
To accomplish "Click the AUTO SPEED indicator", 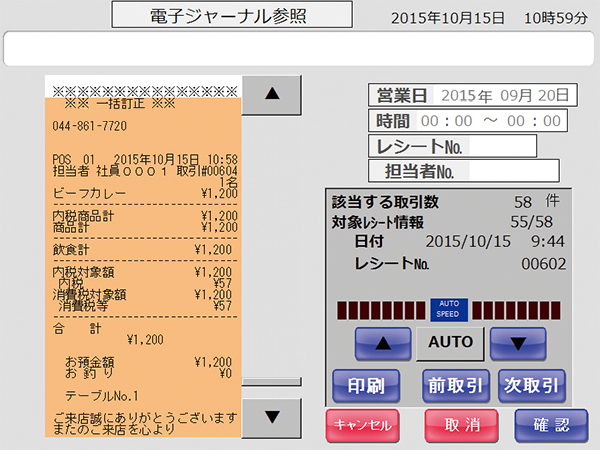I will pyautogui.click(x=448, y=309).
